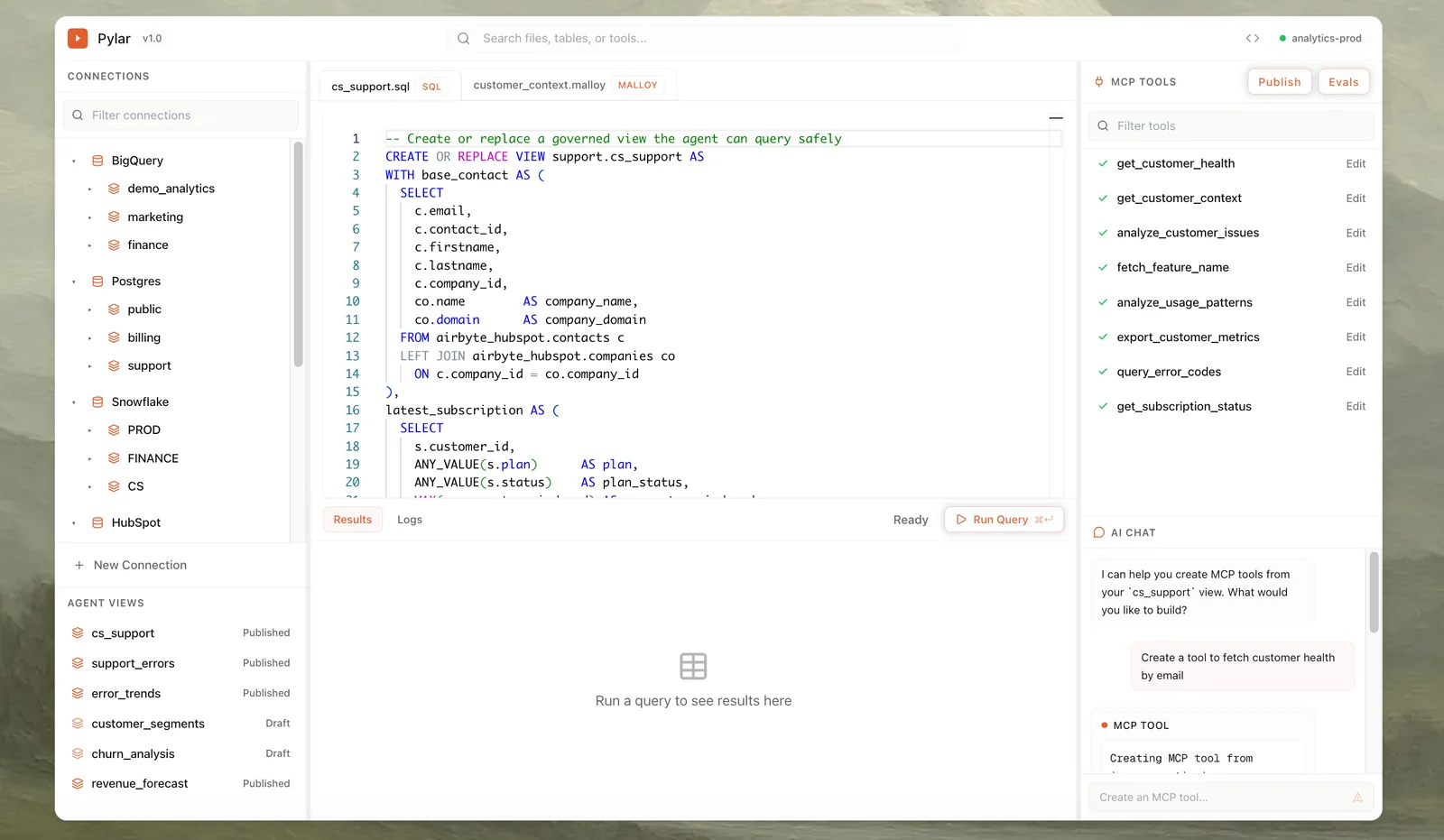Click the green analytics-prod status dot
The height and width of the screenshot is (840, 1444).
tap(1282, 38)
